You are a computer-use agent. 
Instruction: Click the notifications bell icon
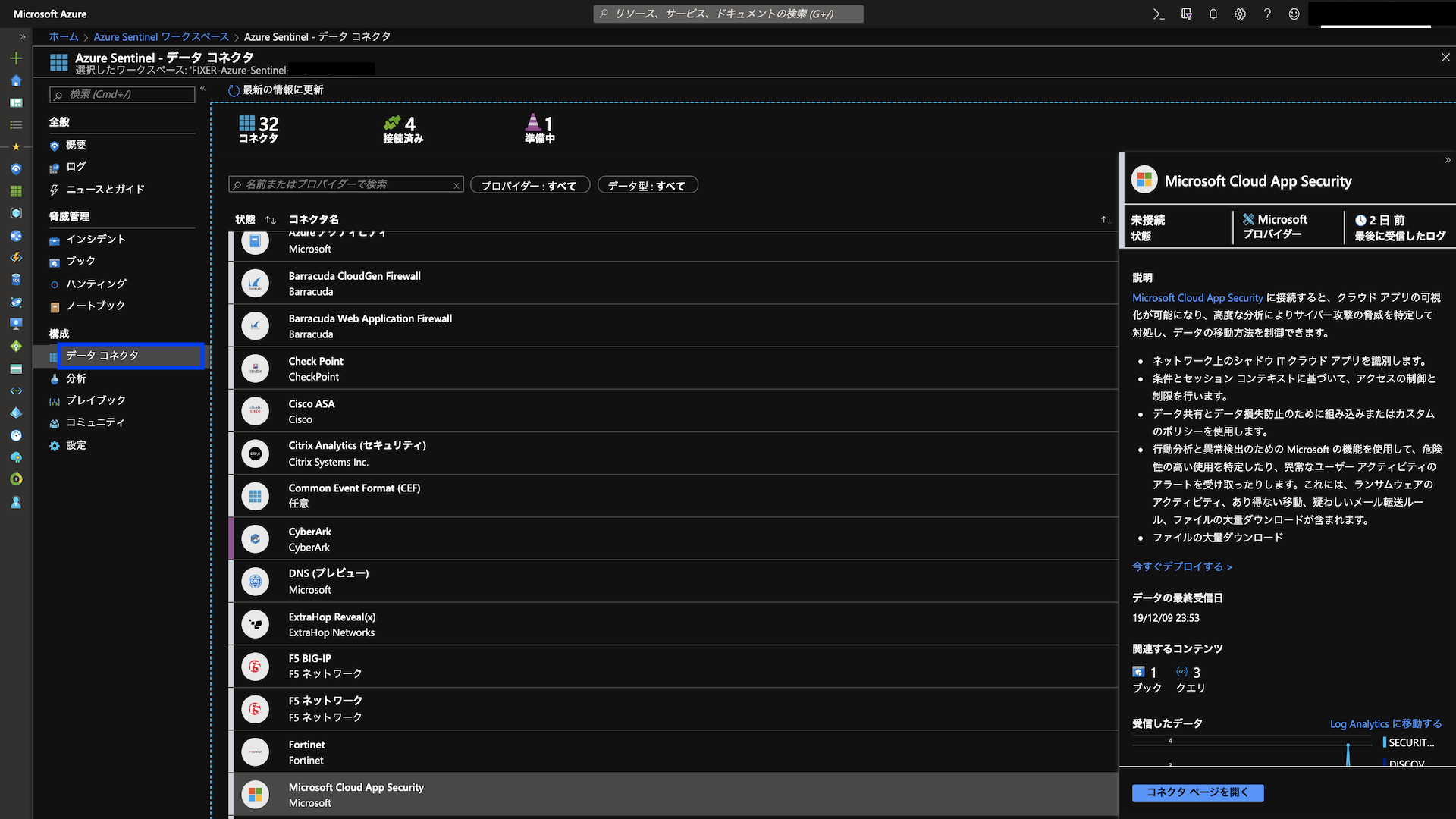pyautogui.click(x=1213, y=14)
